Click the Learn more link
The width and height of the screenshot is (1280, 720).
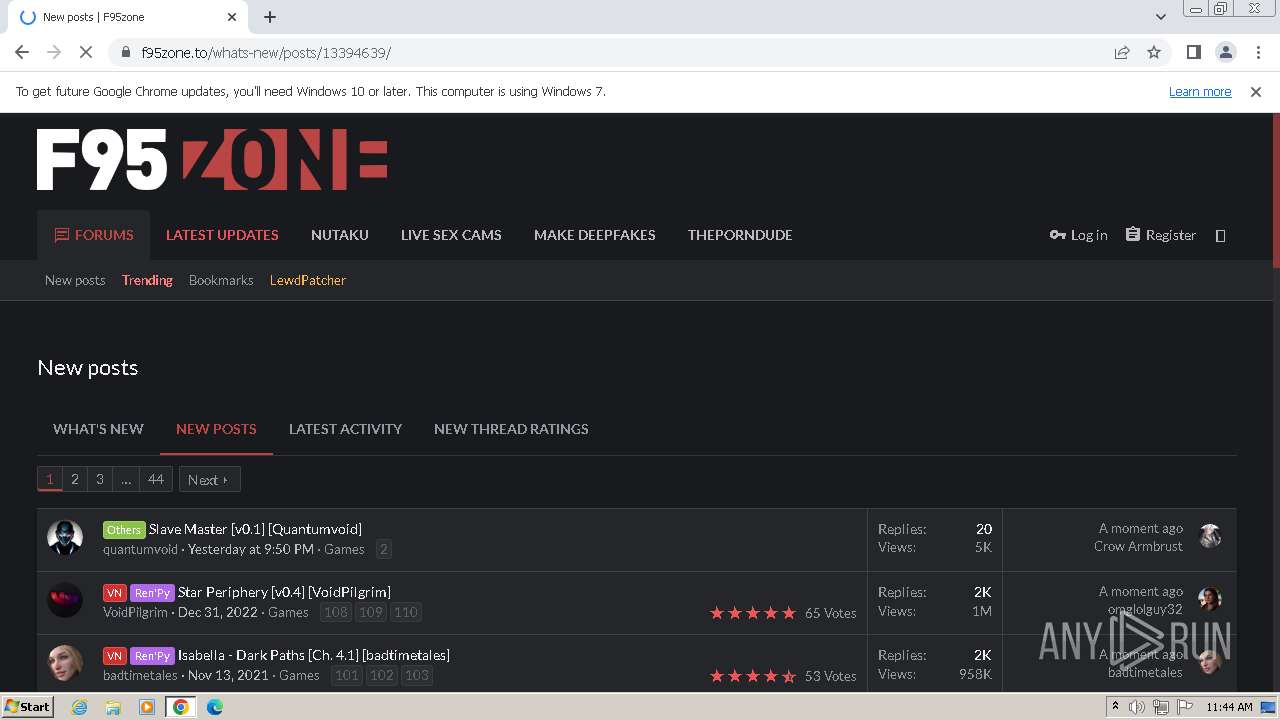pos(1200,91)
